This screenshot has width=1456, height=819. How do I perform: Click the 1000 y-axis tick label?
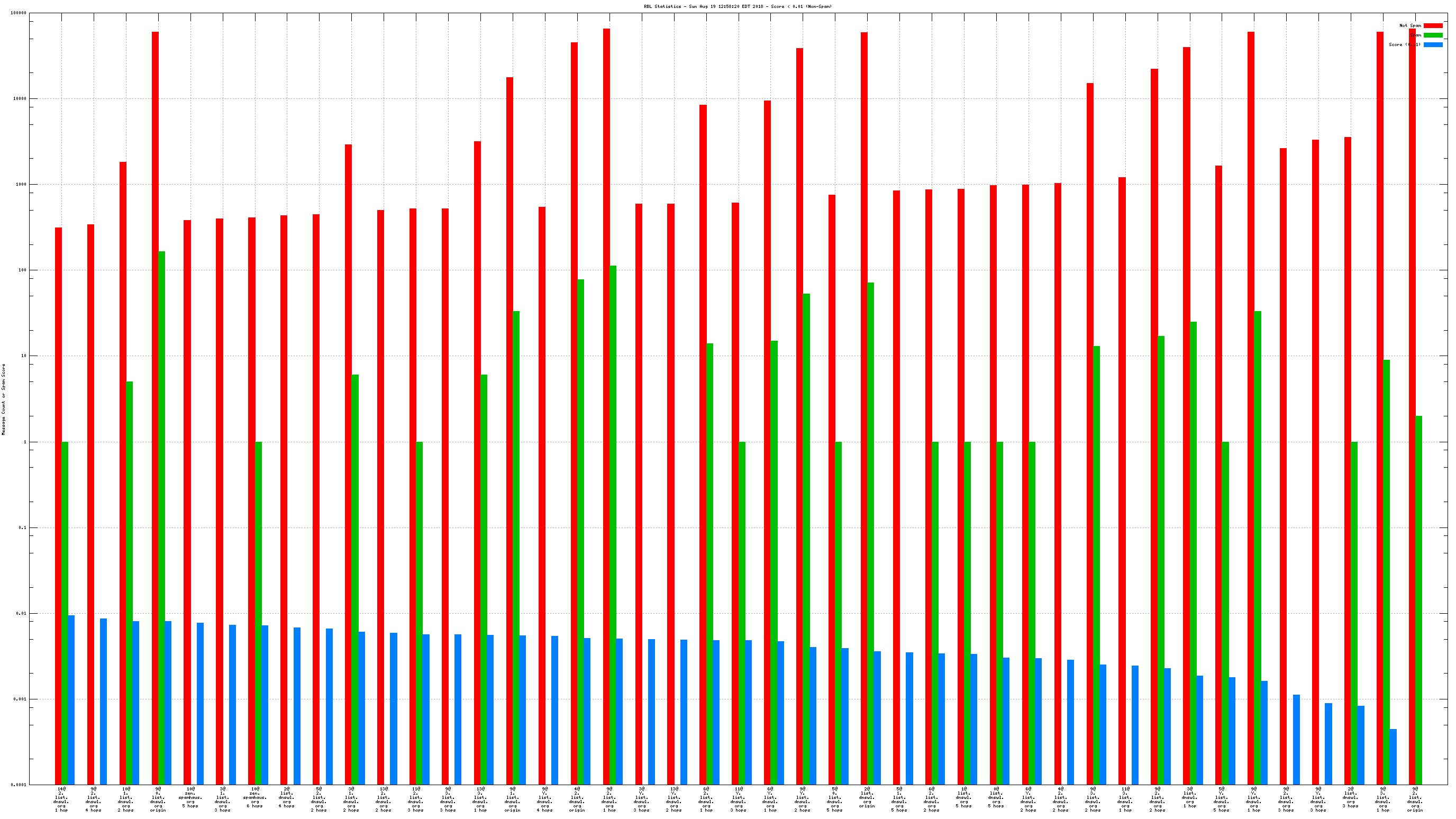coord(21,184)
